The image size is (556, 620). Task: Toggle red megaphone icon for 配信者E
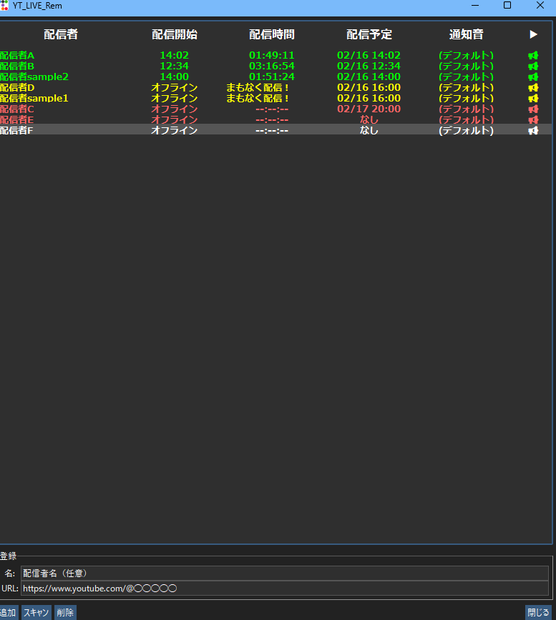533,119
